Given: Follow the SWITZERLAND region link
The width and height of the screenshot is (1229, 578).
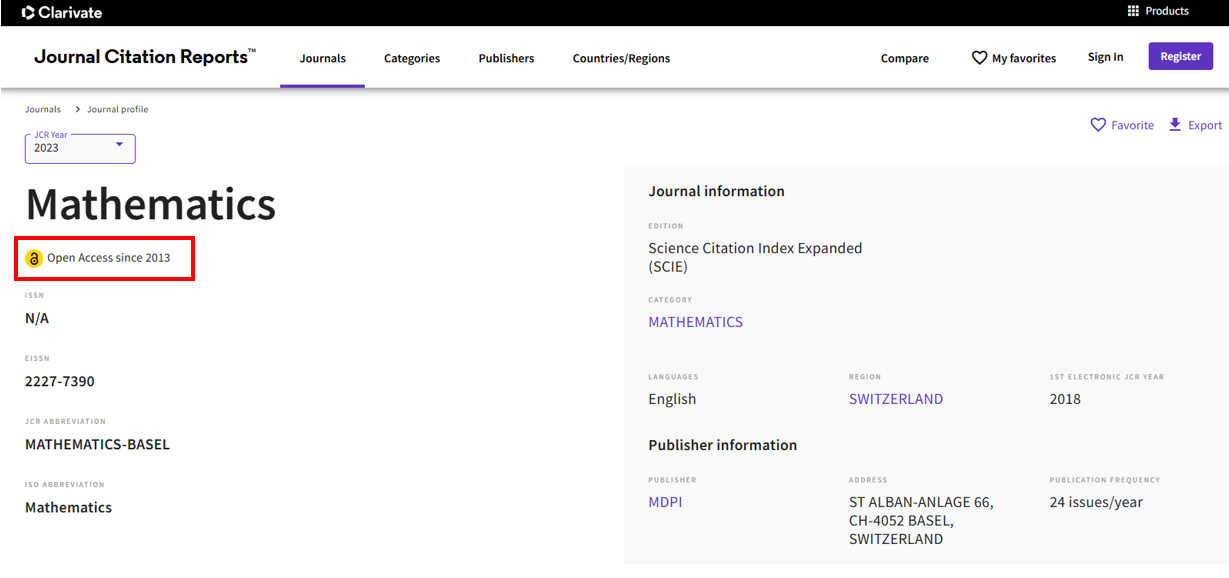Looking at the screenshot, I should 895,399.
